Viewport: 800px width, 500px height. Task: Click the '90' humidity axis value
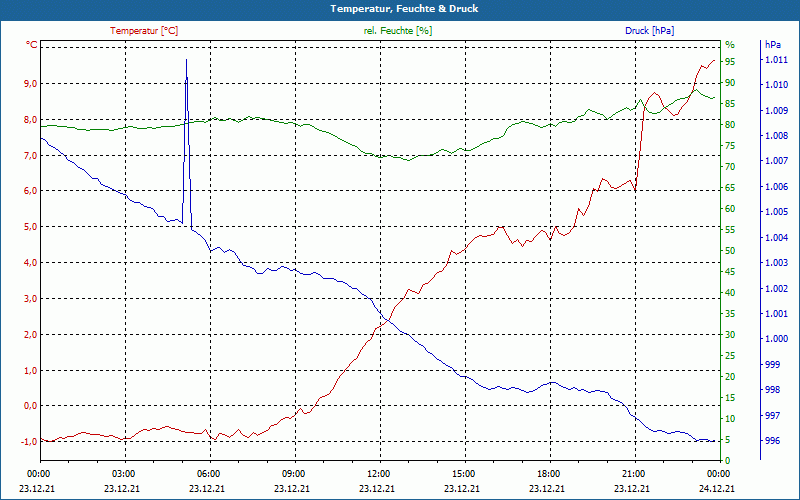(x=730, y=83)
